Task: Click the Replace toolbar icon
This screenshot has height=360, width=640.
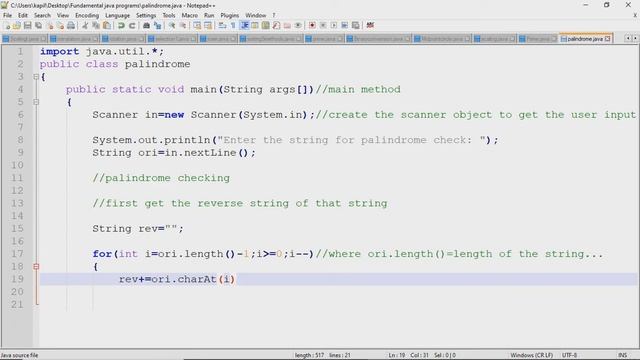Action: click(157, 25)
